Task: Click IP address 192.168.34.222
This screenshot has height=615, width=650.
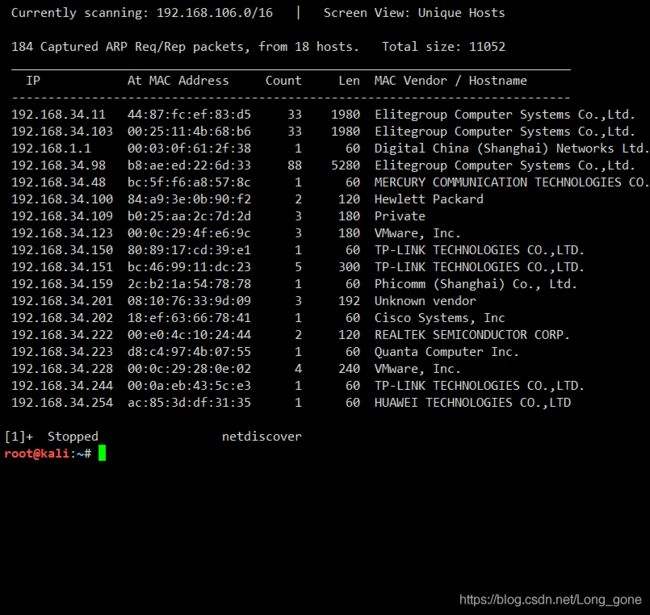Action: click(x=62, y=335)
